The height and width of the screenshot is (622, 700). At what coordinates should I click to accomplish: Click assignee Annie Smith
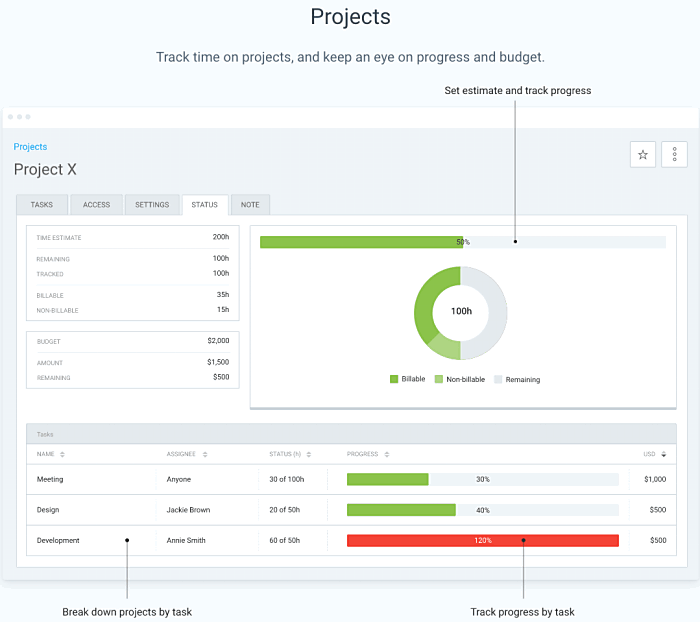click(186, 540)
